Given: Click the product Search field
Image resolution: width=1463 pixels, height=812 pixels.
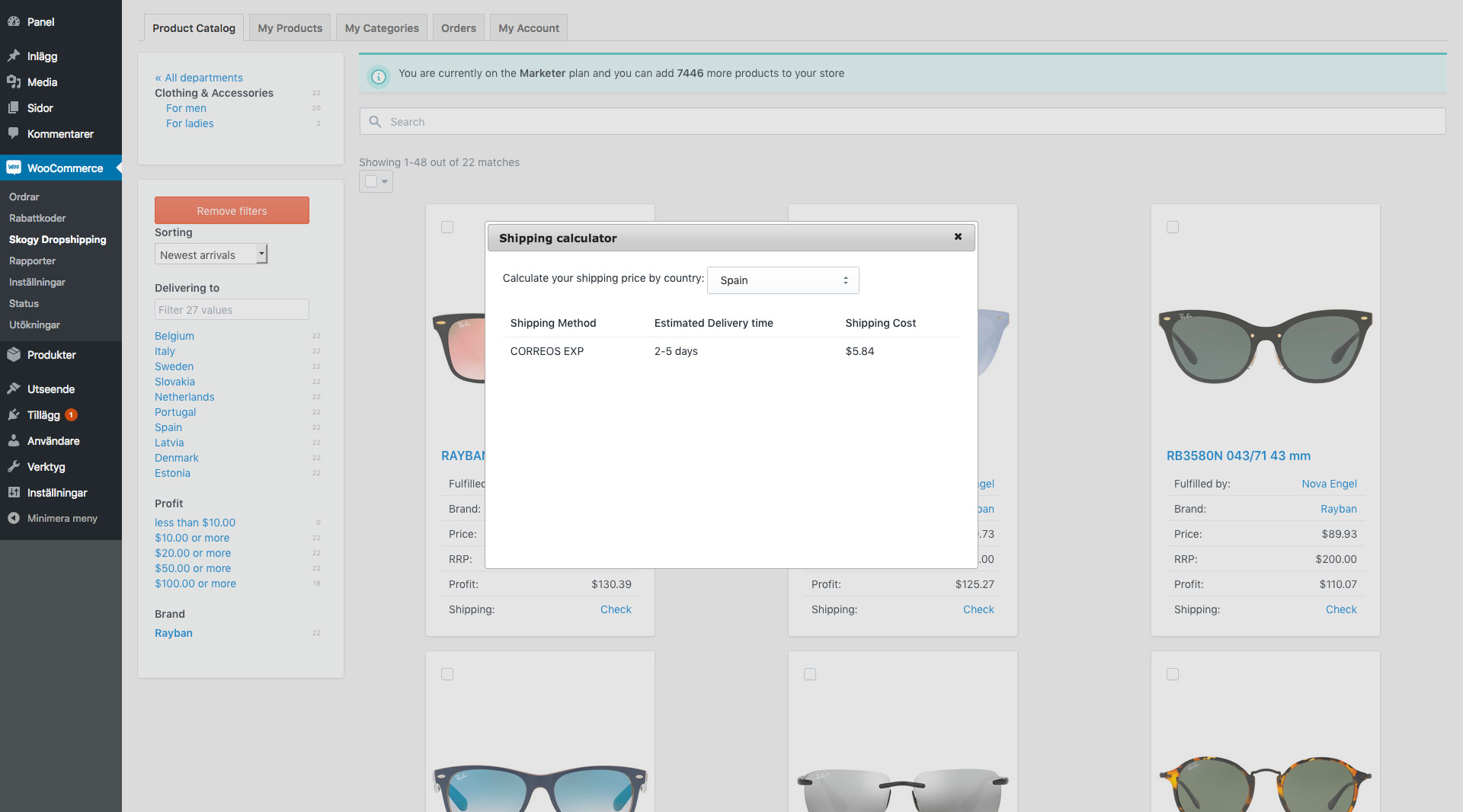Looking at the screenshot, I should pos(902,122).
